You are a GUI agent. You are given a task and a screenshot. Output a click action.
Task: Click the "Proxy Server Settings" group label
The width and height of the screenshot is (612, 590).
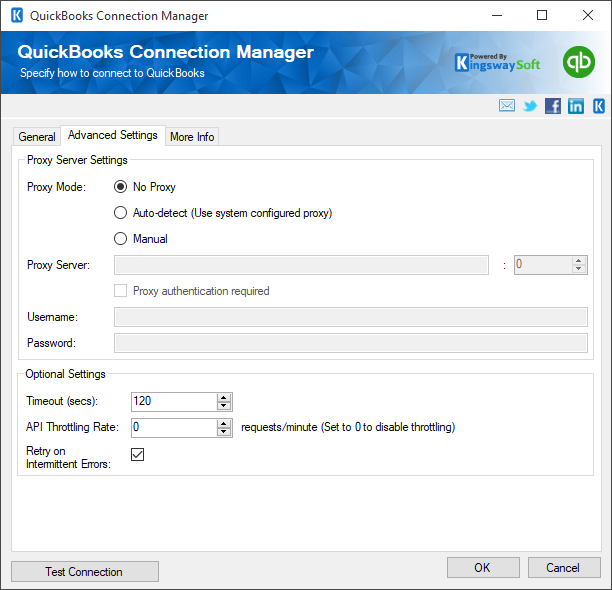77,160
